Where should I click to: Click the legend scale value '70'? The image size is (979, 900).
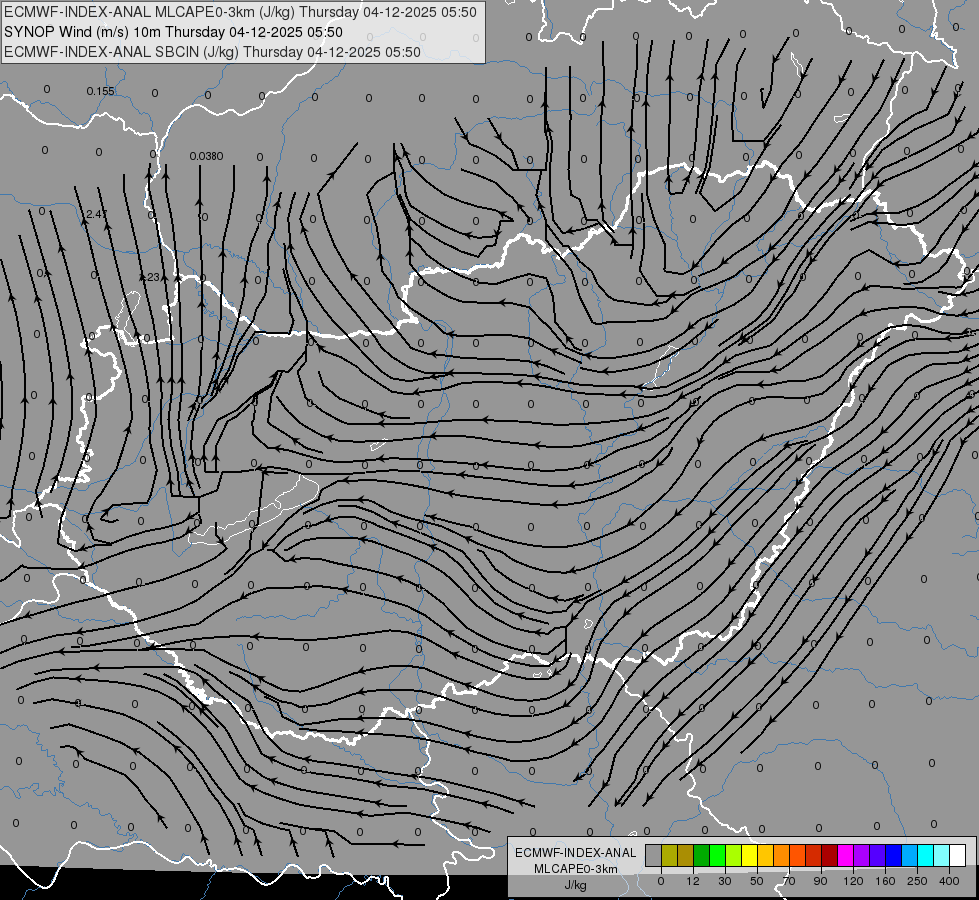coord(789,881)
